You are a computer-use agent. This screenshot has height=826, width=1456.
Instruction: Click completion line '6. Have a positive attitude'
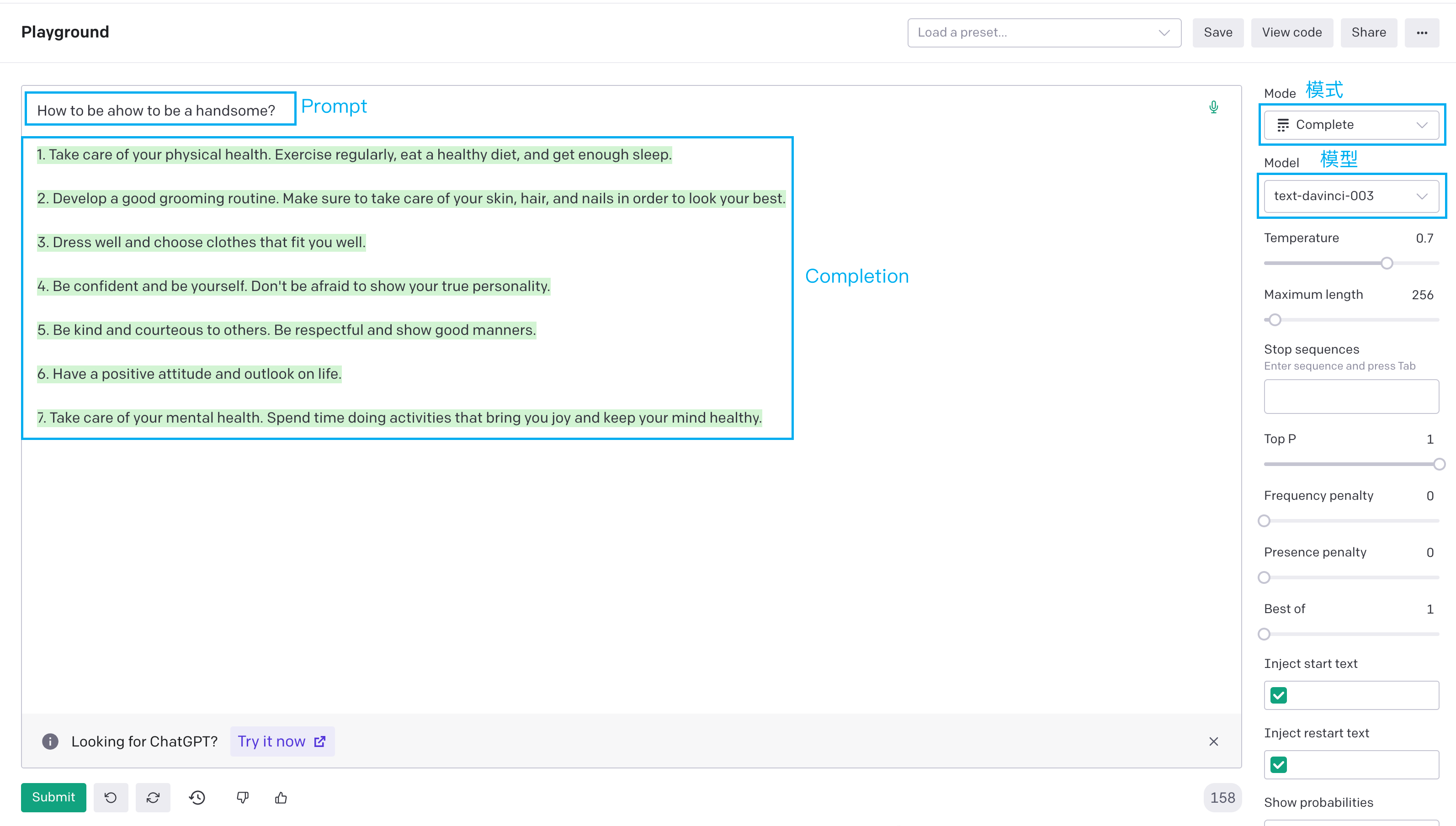pos(189,374)
